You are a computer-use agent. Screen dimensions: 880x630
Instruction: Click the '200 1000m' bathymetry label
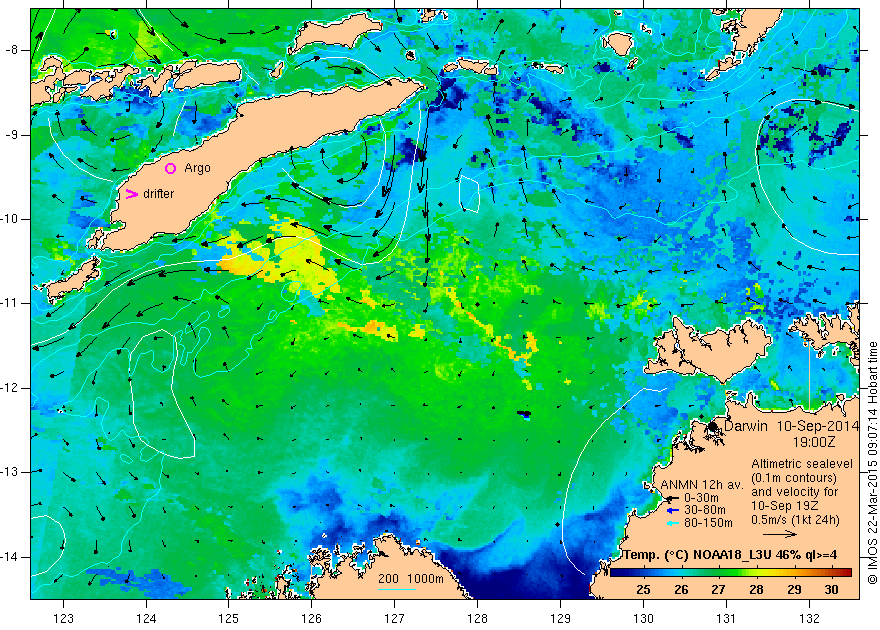click(x=411, y=579)
